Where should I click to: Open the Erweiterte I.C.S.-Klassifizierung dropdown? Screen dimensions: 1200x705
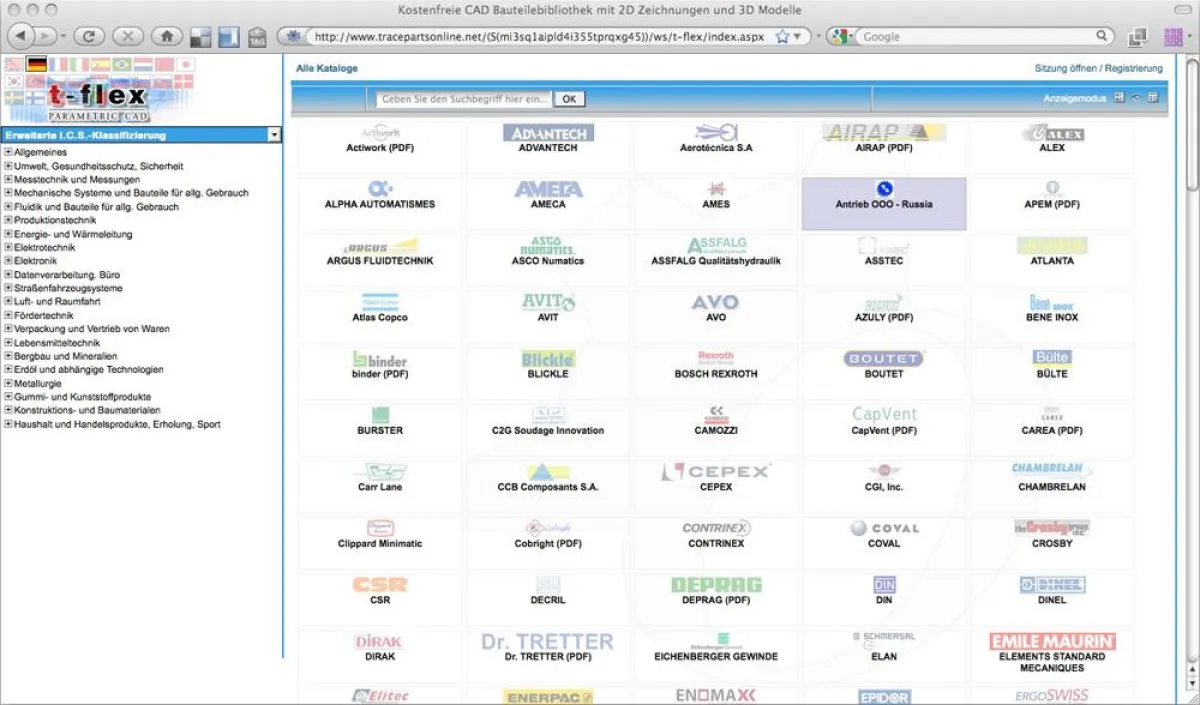pyautogui.click(x=274, y=135)
